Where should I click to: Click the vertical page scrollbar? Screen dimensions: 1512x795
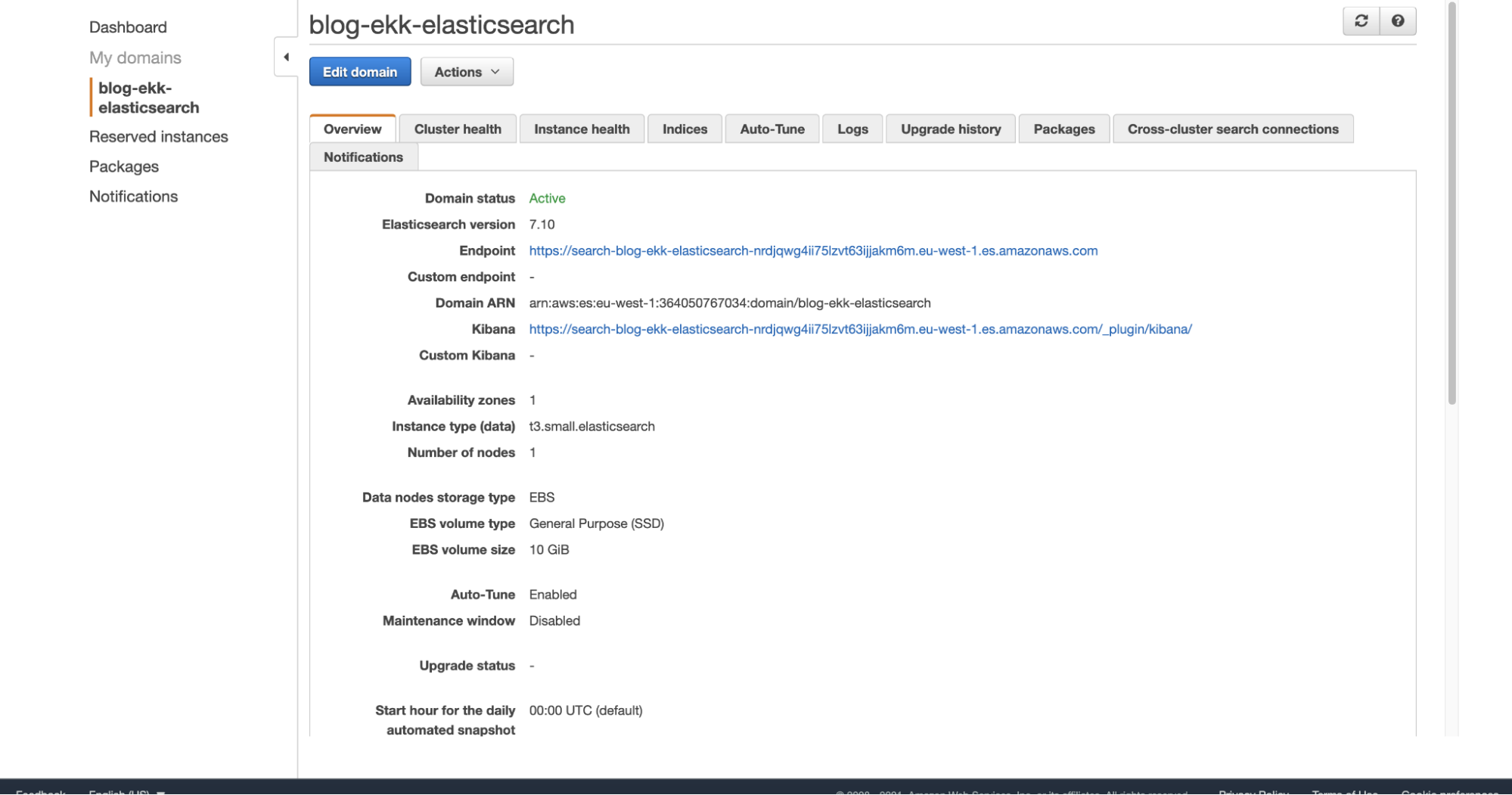pyautogui.click(x=1451, y=204)
